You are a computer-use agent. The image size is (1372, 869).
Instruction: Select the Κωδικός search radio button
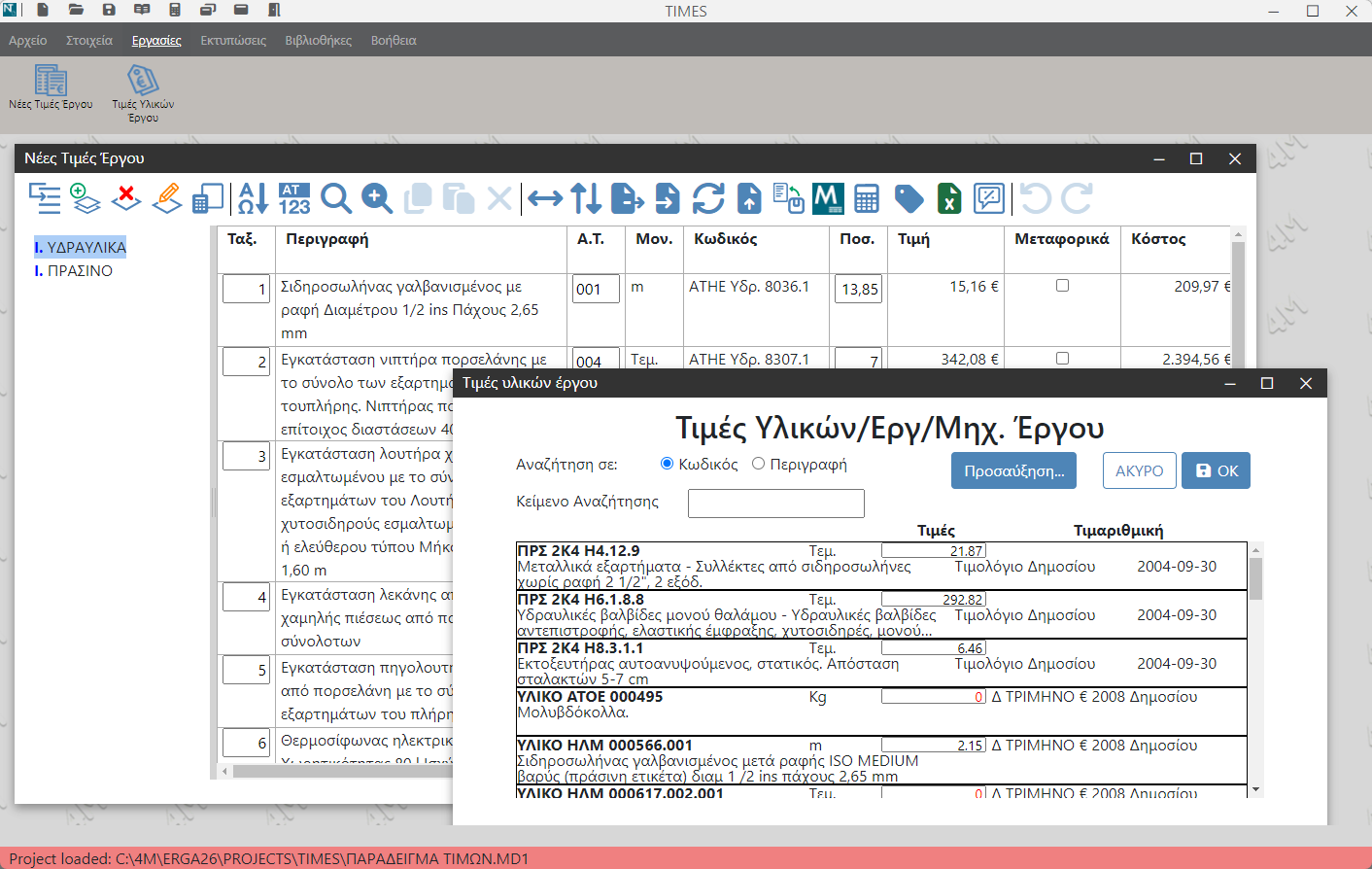point(668,464)
